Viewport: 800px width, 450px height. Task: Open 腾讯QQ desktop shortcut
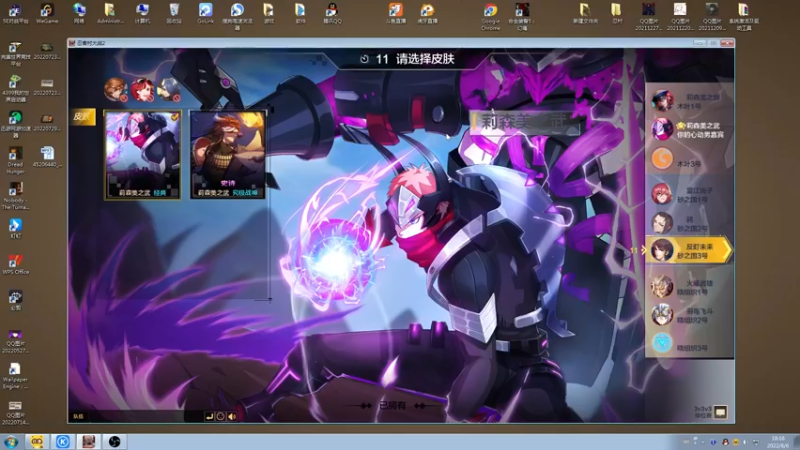332,14
